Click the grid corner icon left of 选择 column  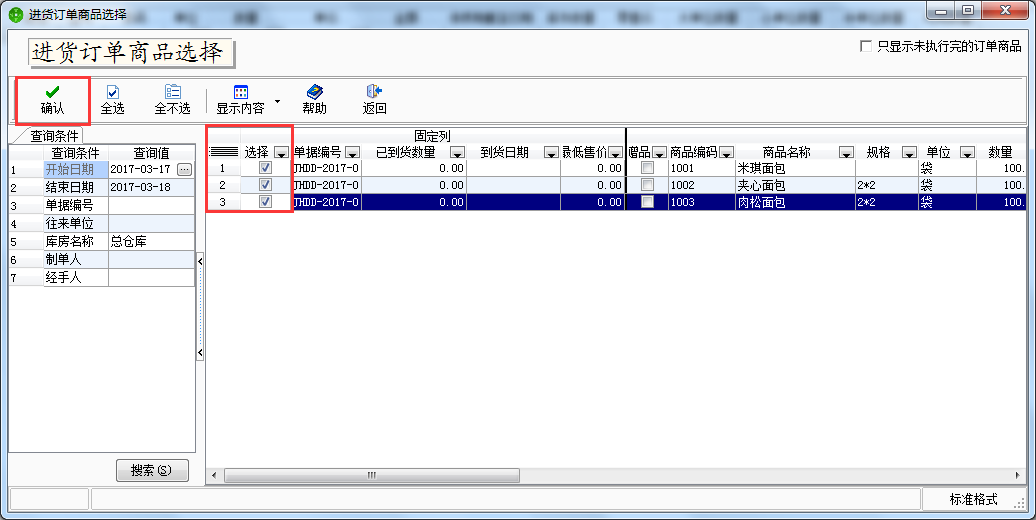[223, 152]
